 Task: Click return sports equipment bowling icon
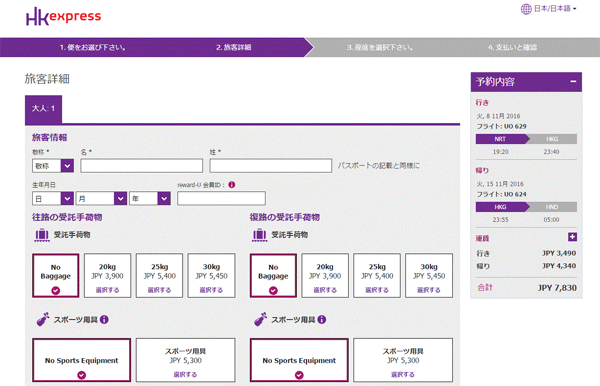click(261, 319)
